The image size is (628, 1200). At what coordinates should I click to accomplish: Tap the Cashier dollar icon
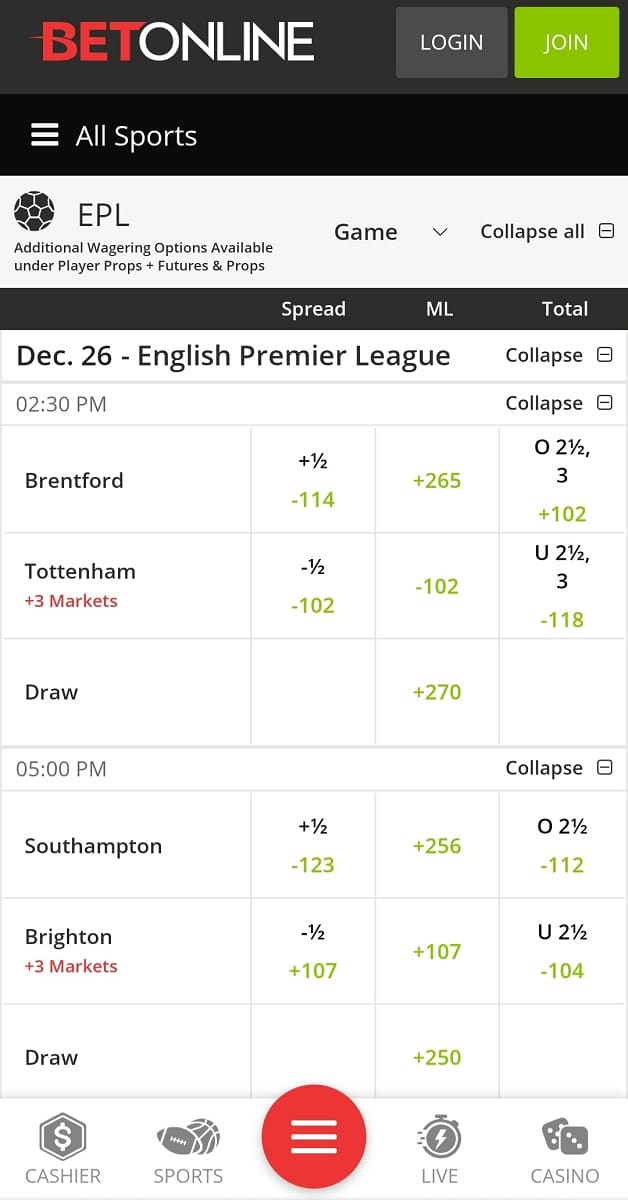click(63, 1138)
